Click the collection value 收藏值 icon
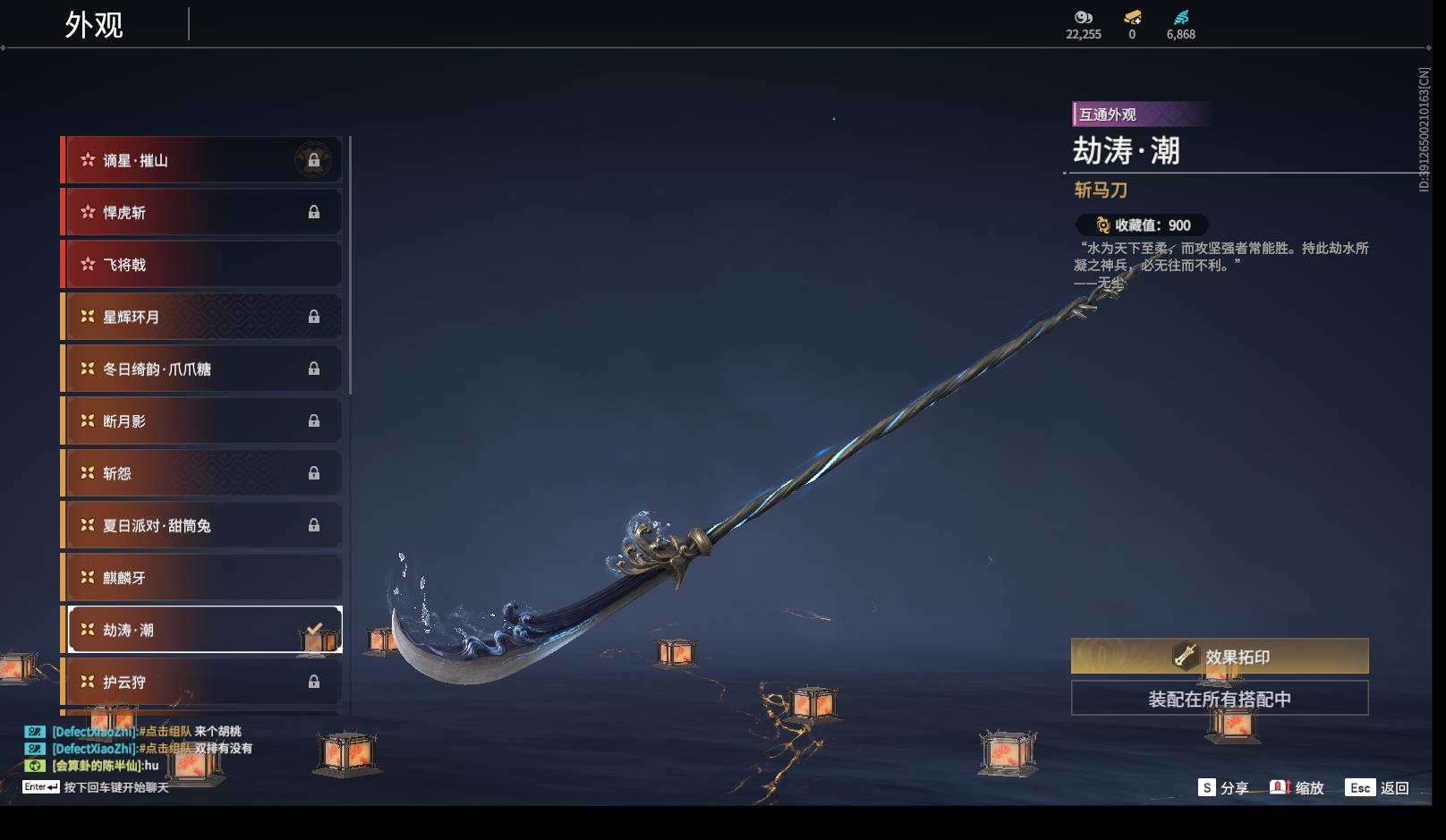This screenshot has width=1446, height=840. (1103, 225)
